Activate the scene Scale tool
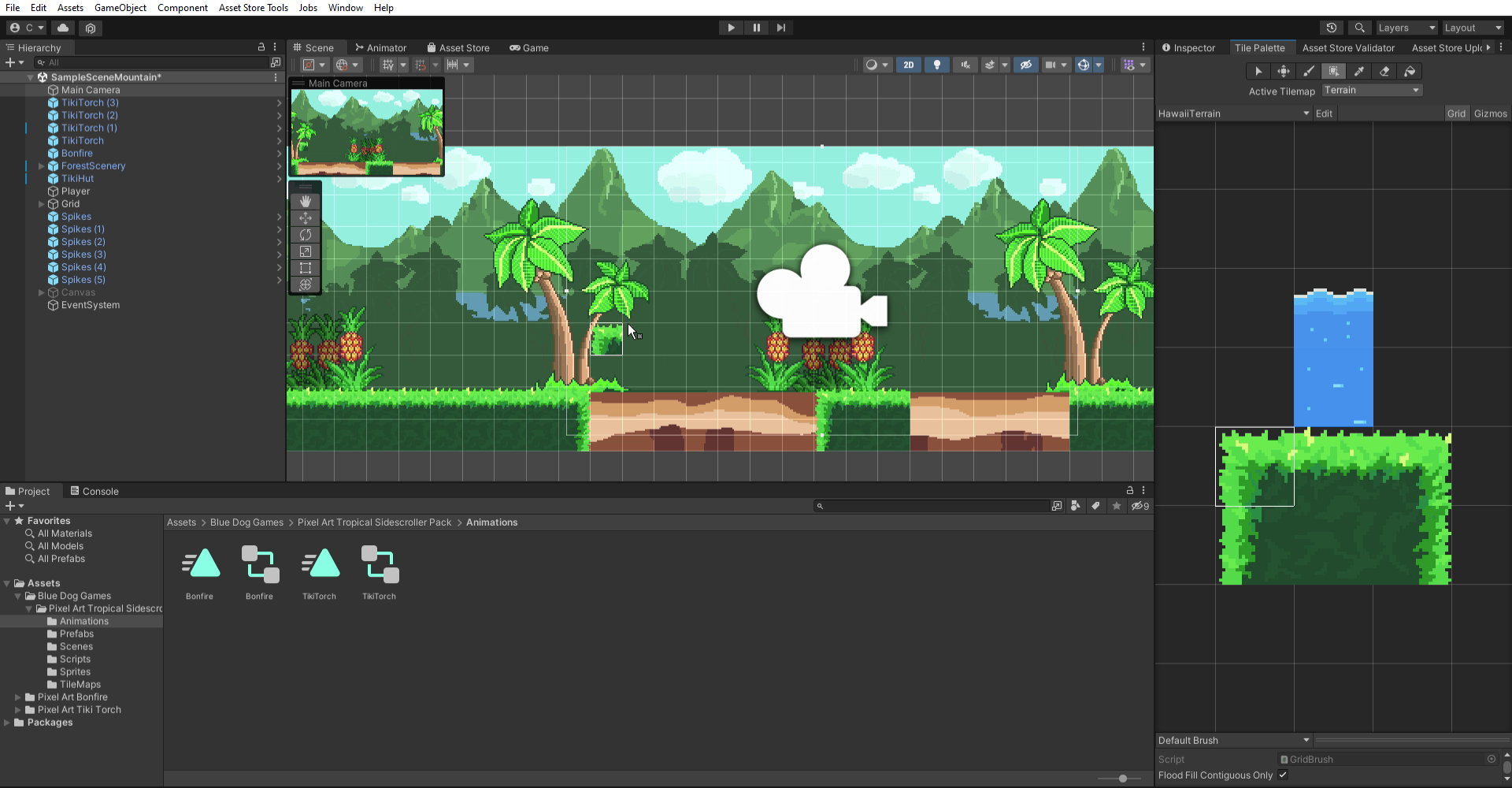 (x=306, y=251)
